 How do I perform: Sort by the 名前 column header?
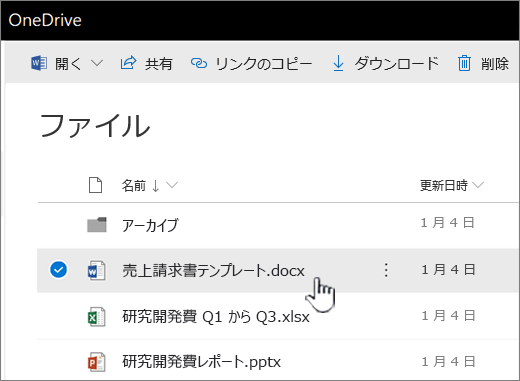pyautogui.click(x=134, y=185)
